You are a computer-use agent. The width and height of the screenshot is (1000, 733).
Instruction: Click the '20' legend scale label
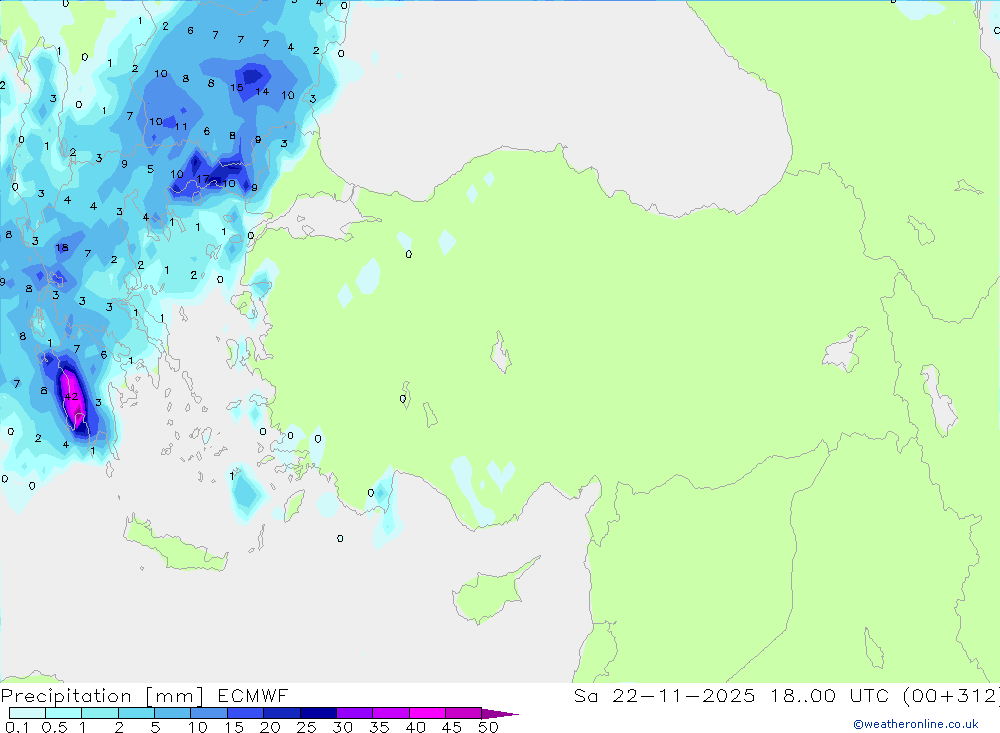click(270, 727)
